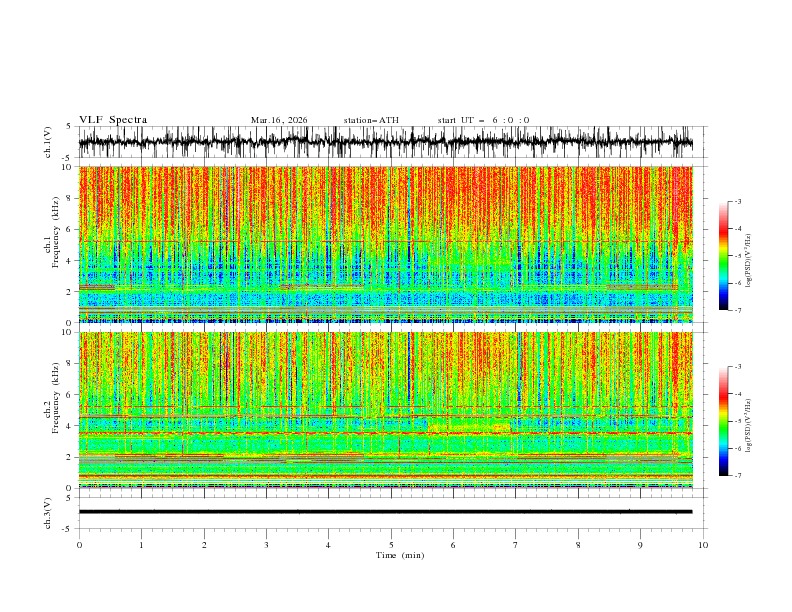The image size is (792, 612).
Task: Click the 'Time (min)' axis label
Action: pyautogui.click(x=400, y=555)
